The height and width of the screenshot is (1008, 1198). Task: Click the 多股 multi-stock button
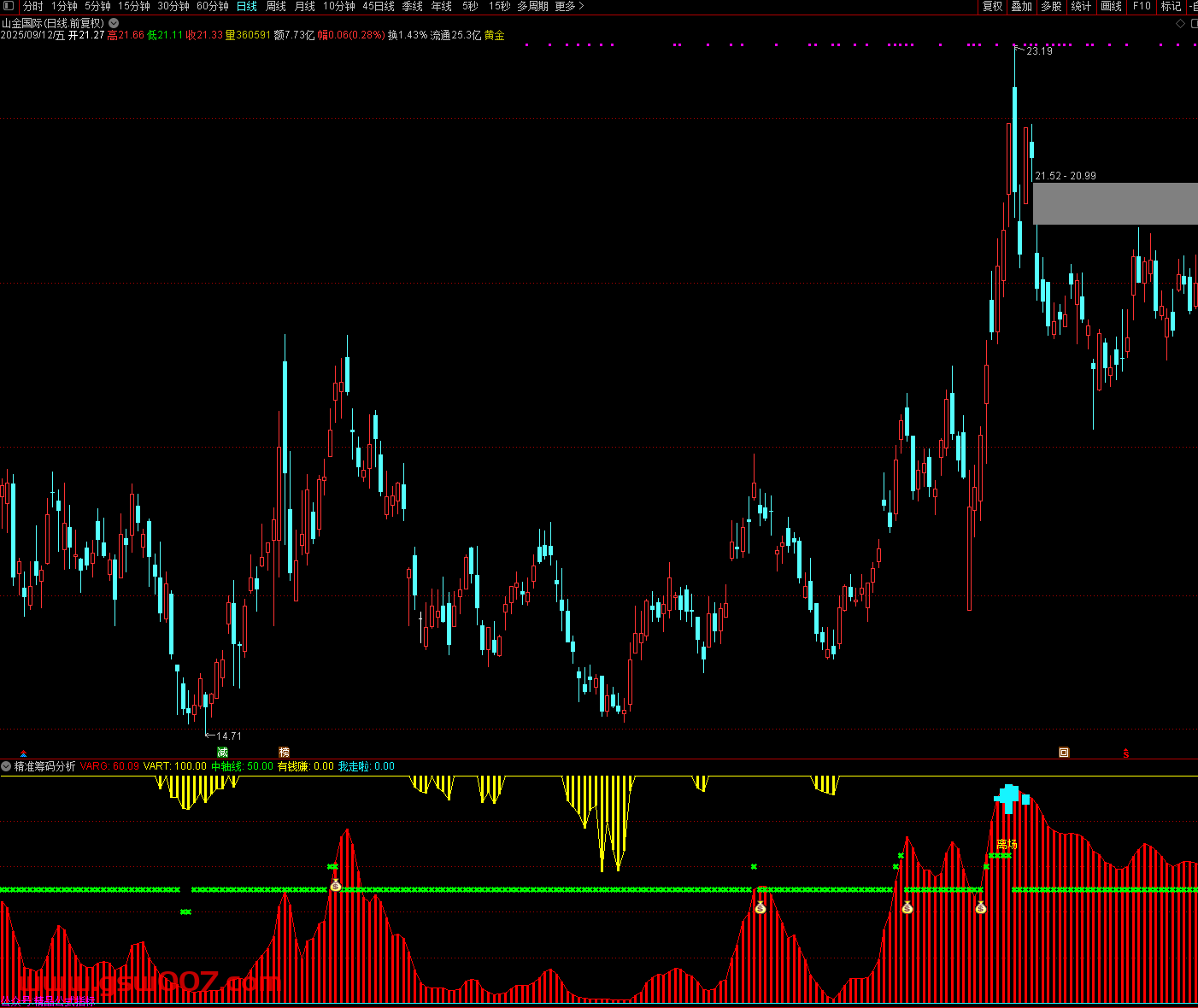pos(1051,6)
